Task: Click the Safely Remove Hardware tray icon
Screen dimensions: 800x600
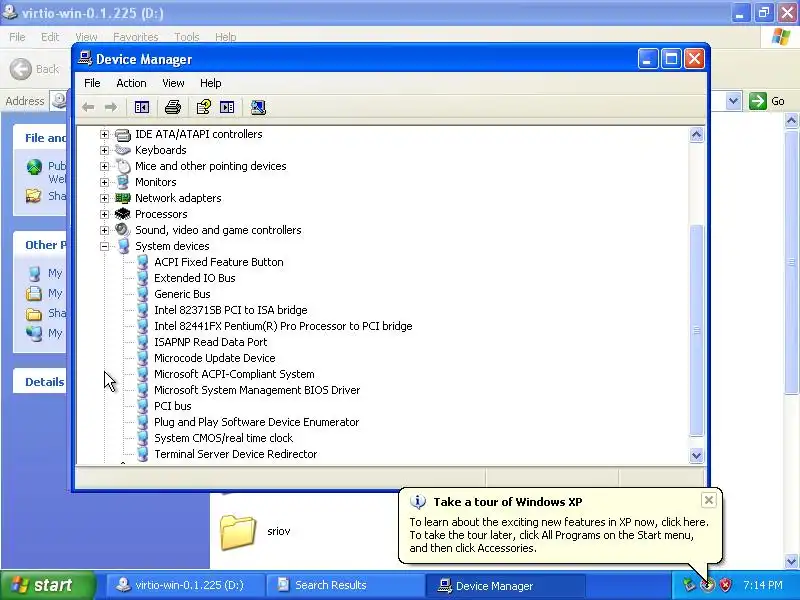Action: (690, 585)
